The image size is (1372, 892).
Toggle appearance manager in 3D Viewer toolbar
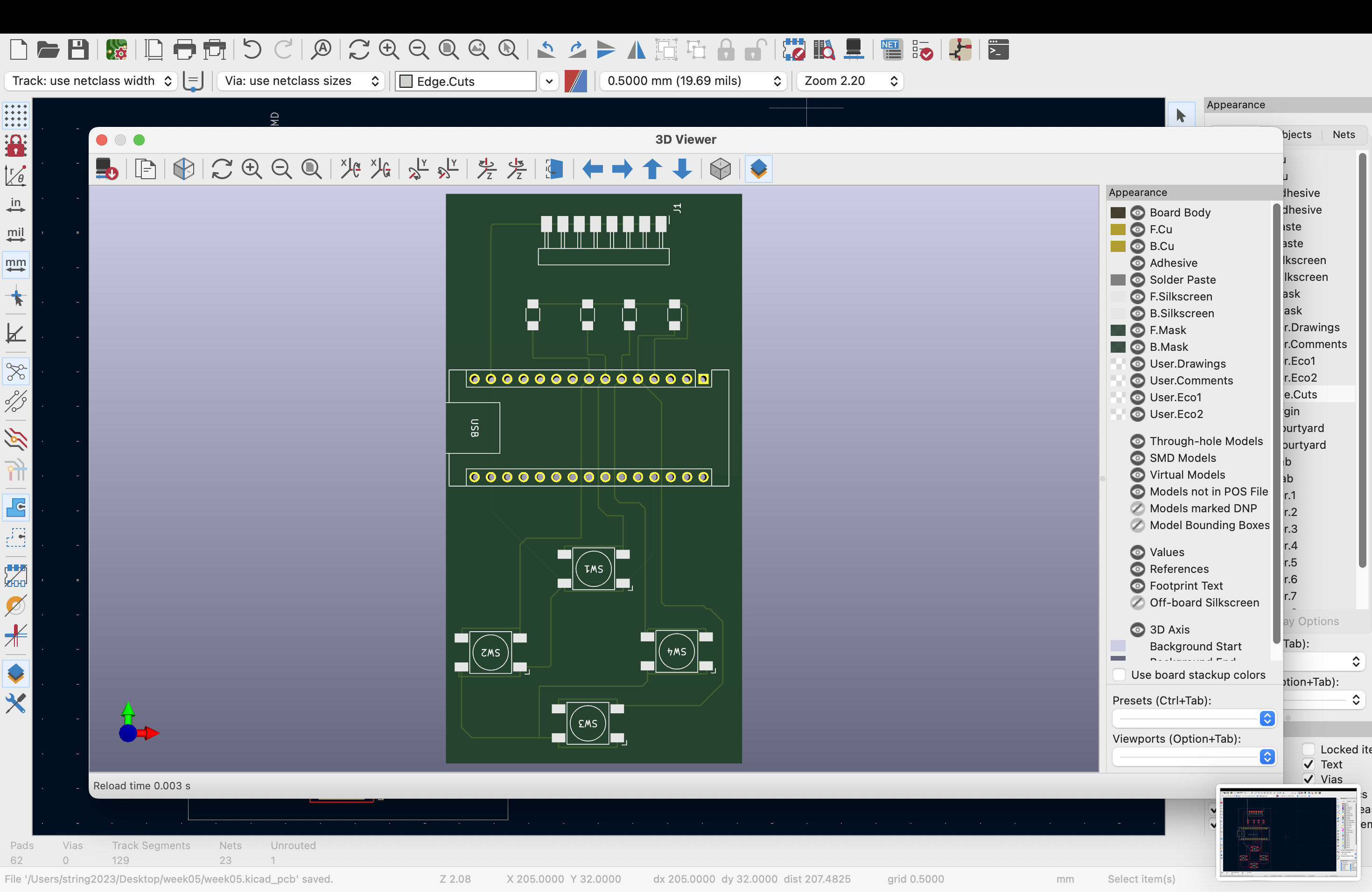click(x=759, y=169)
